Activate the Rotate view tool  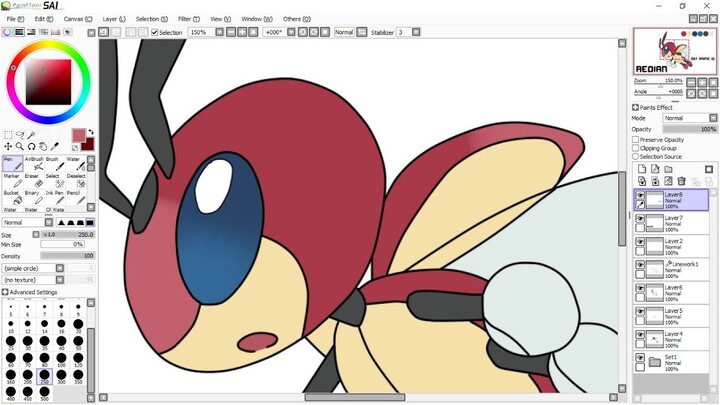point(31,146)
